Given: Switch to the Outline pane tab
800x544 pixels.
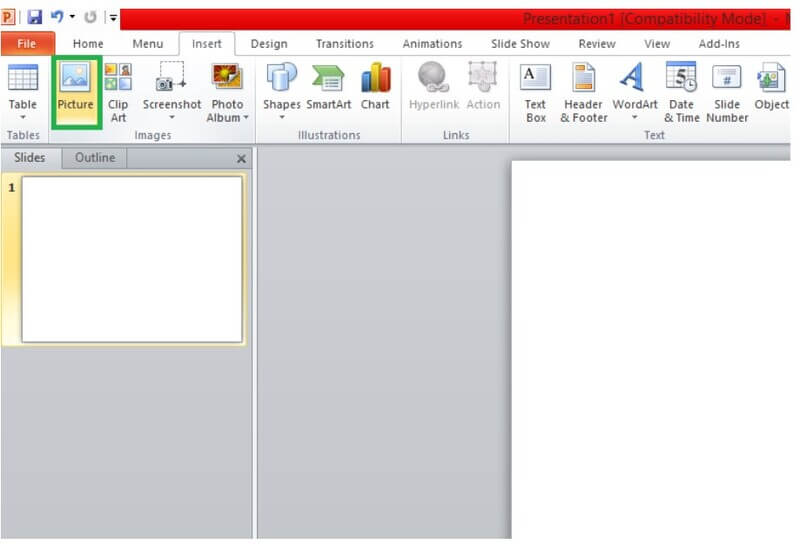Looking at the screenshot, I should coord(95,158).
